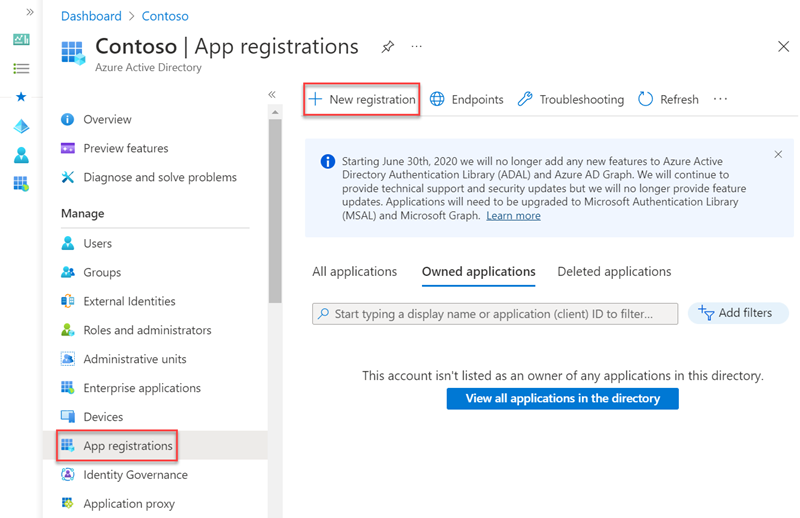Collapse the Manage menu panel
The width and height of the screenshot is (800, 518).
click(272, 94)
